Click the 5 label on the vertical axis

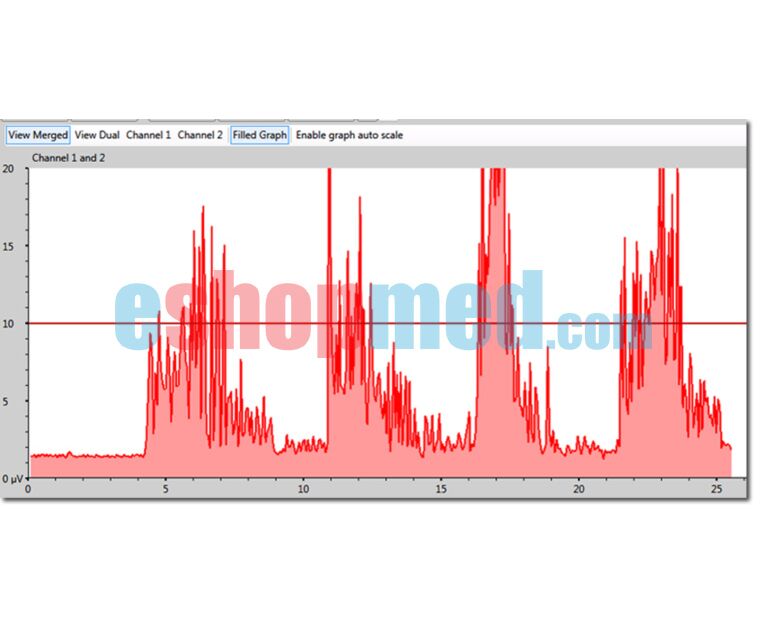(x=11, y=401)
